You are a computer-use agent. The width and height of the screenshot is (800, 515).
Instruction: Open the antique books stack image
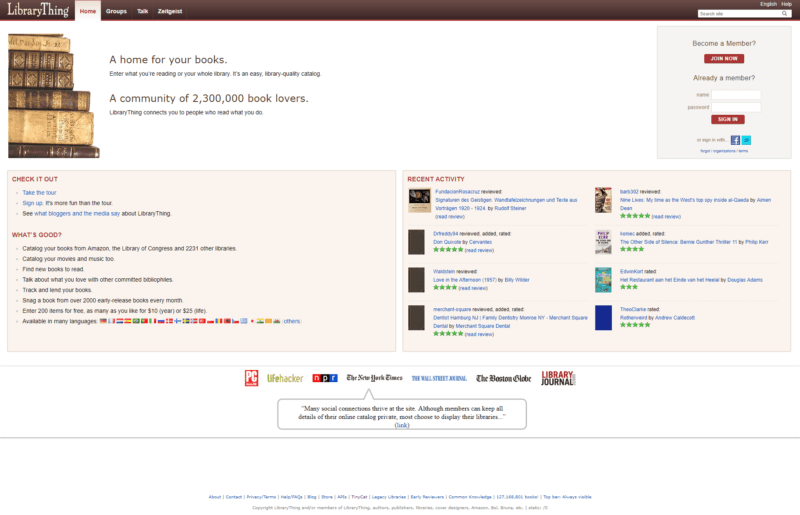pos(54,96)
